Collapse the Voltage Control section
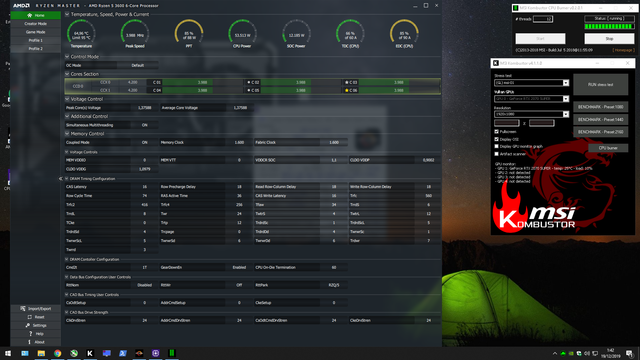Screen dimensions: 640x360 [x=67, y=99]
